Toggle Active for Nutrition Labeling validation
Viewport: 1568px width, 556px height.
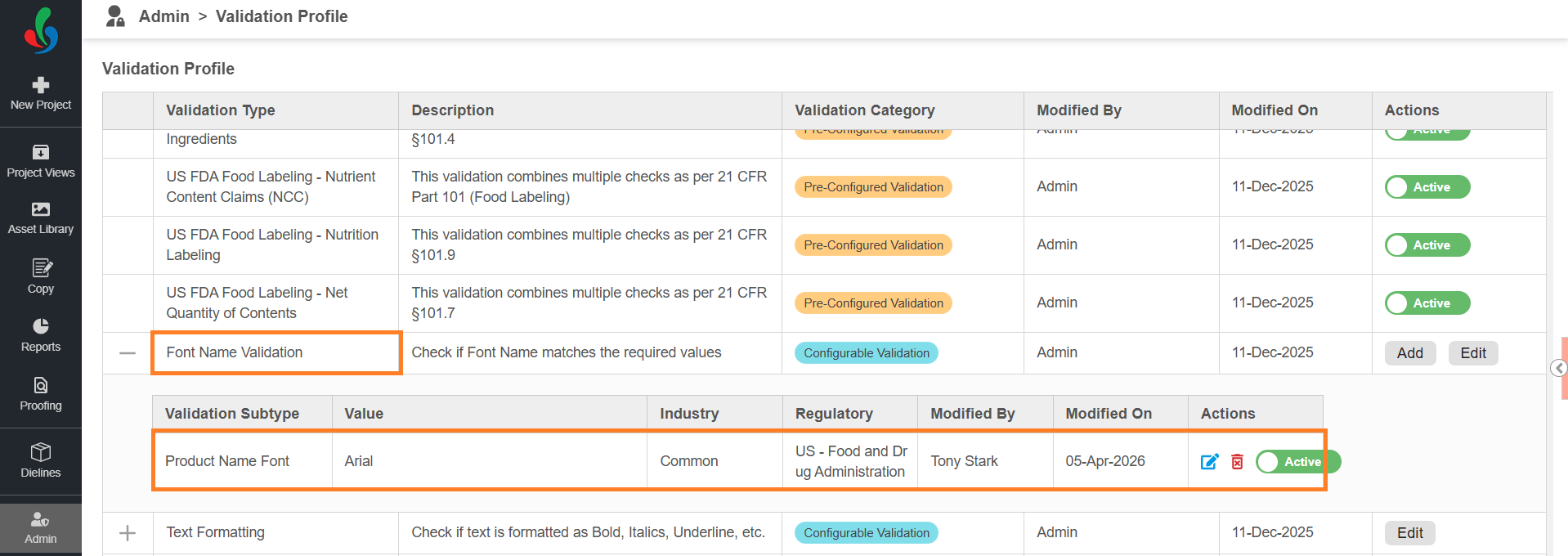(x=1427, y=245)
